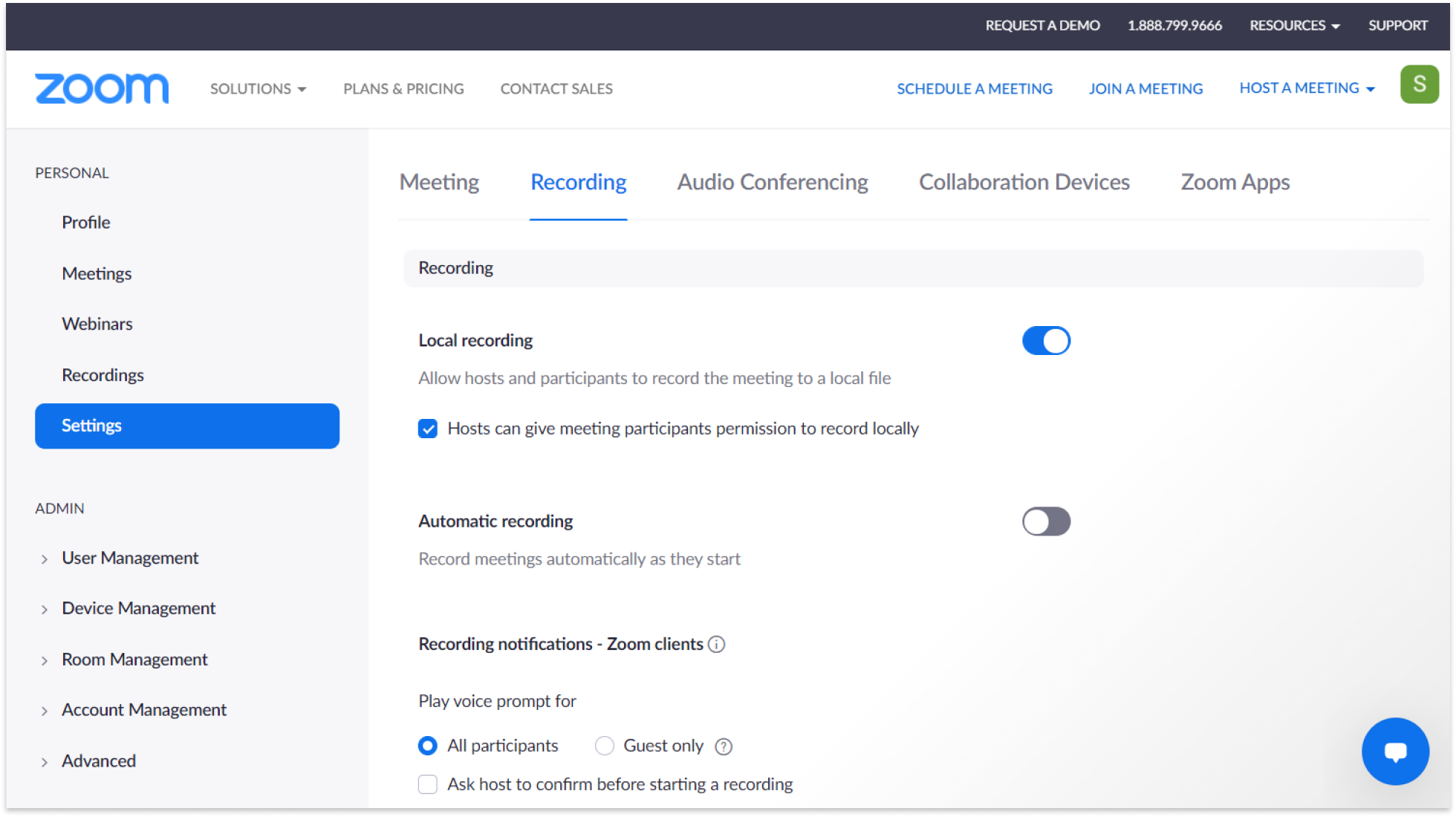This screenshot has width=1456, height=817.
Task: Click the question mark icon next to Guest only
Action: [x=723, y=746]
